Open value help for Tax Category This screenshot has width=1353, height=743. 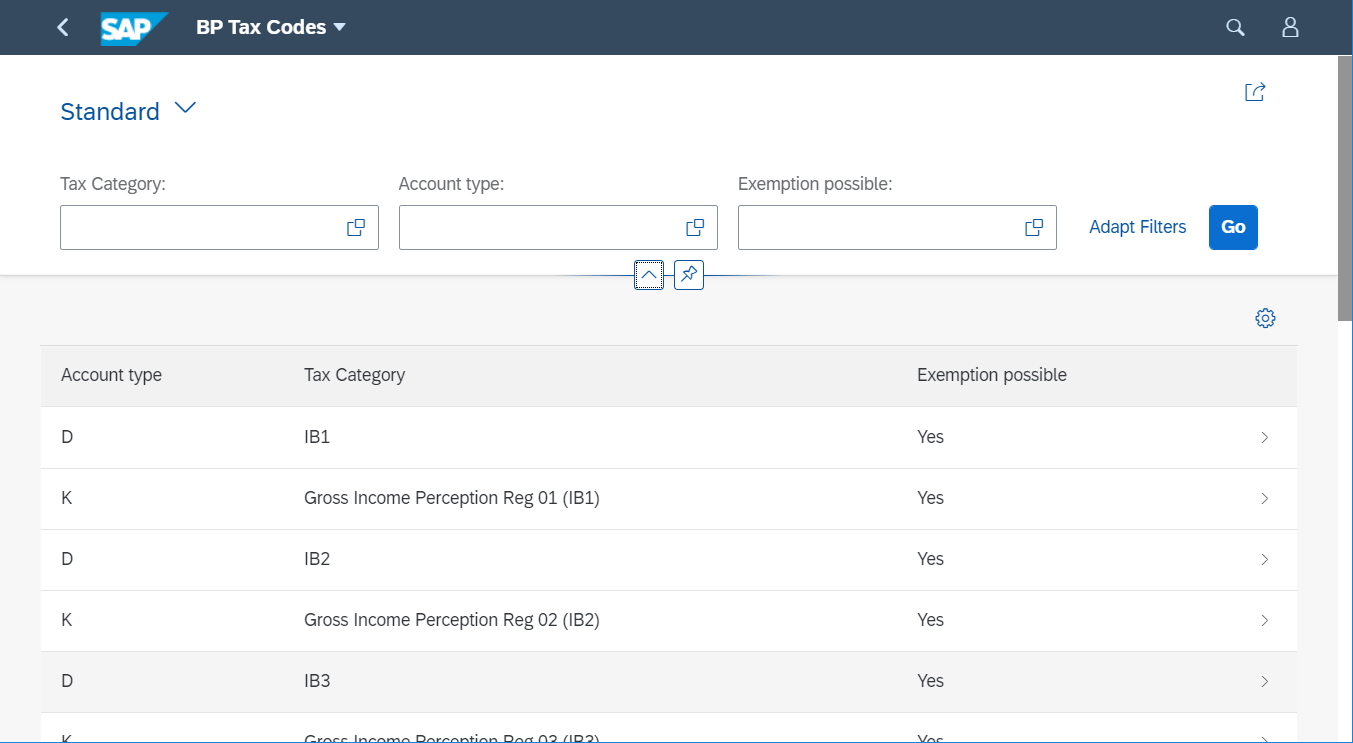pyautogui.click(x=356, y=228)
